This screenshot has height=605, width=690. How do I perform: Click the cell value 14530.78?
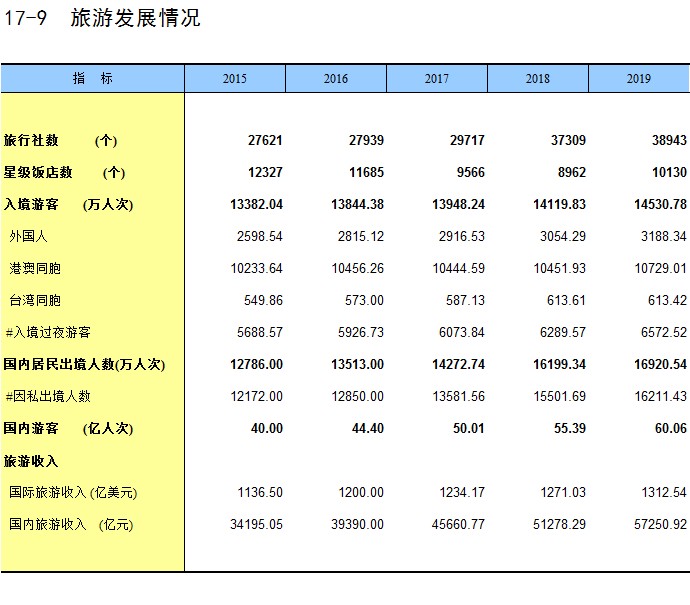[660, 205]
